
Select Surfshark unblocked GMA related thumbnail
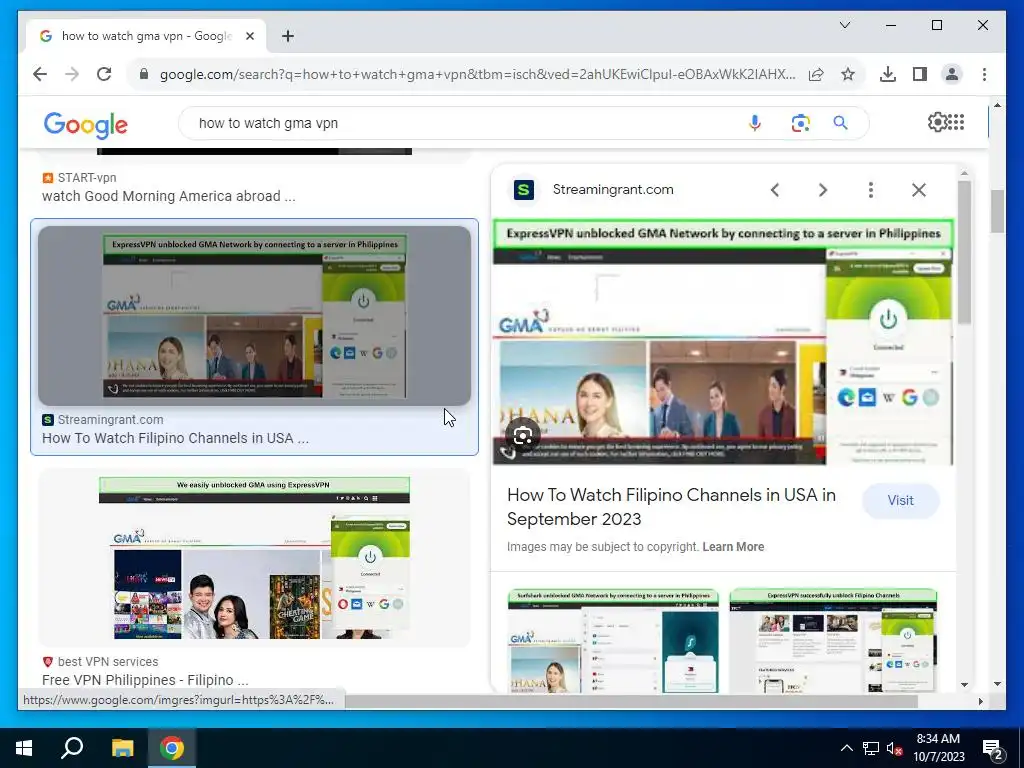point(613,641)
